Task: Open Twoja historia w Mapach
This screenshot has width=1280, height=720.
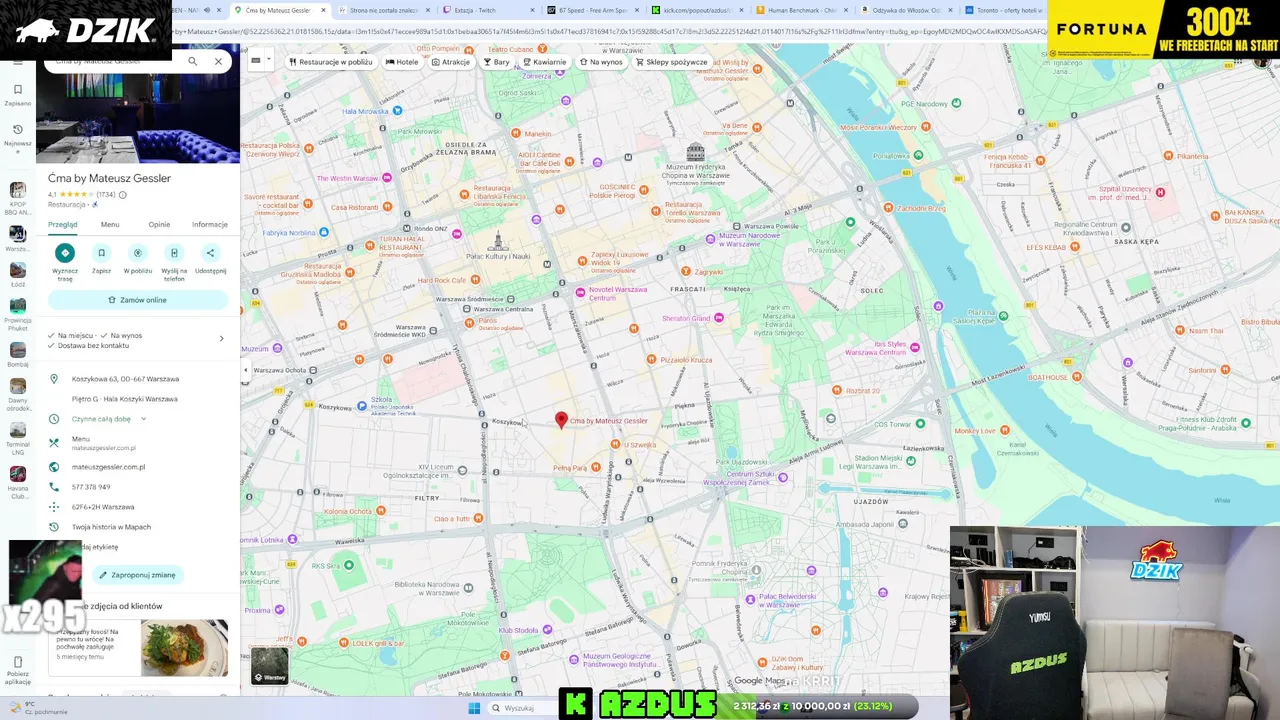Action: coord(111,527)
